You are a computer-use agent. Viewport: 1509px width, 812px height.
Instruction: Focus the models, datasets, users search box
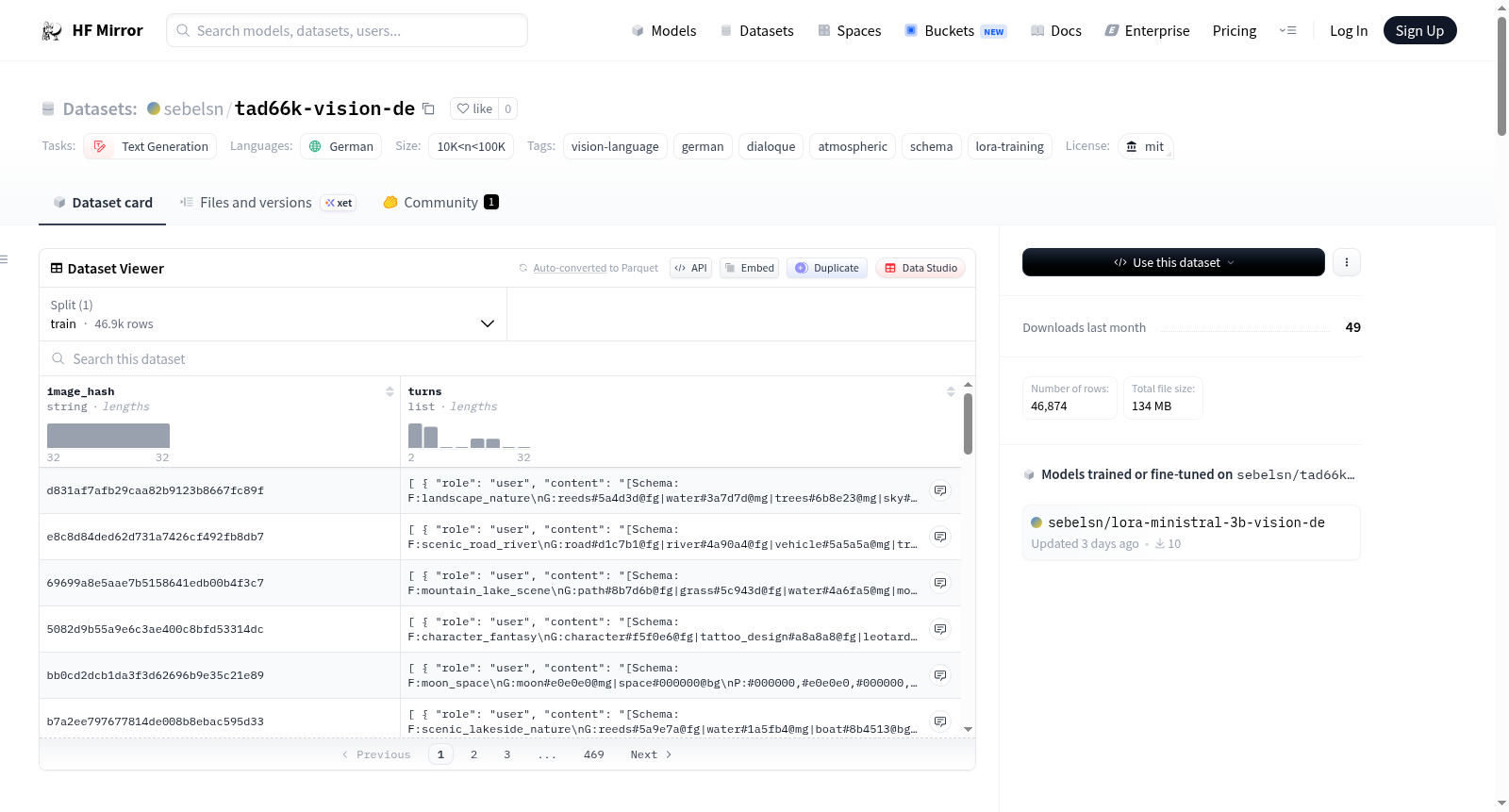[347, 30]
